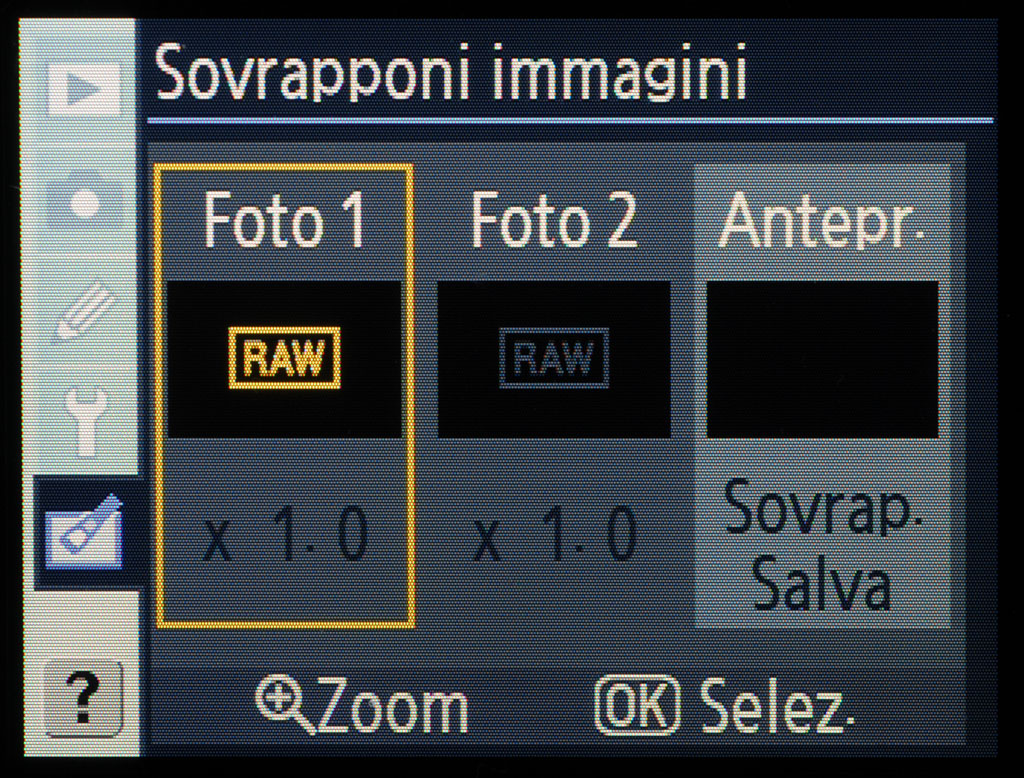The width and height of the screenshot is (1024, 778).
Task: Open the Custom Settings pencil icon
Action: coord(85,312)
